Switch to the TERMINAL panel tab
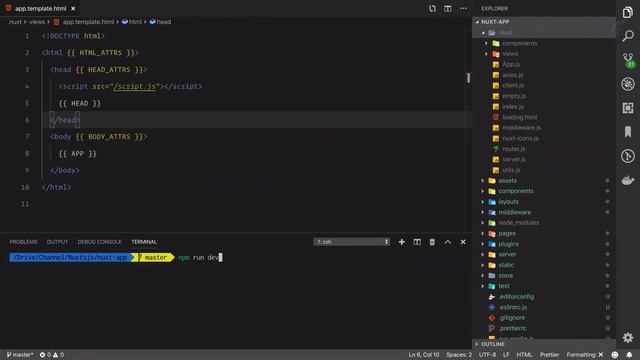Screen dimensions: 640x360 144,242
